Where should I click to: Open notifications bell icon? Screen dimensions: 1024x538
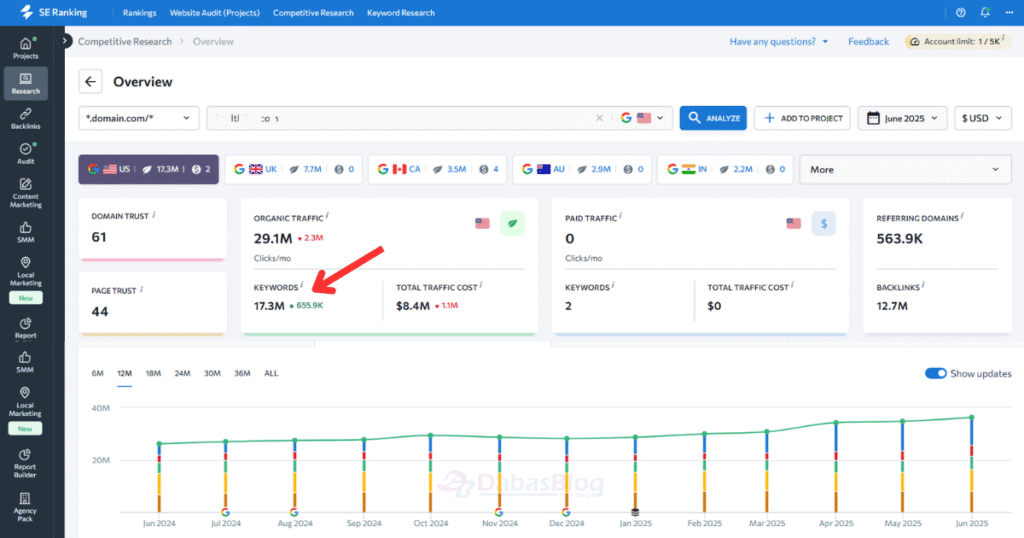click(985, 12)
